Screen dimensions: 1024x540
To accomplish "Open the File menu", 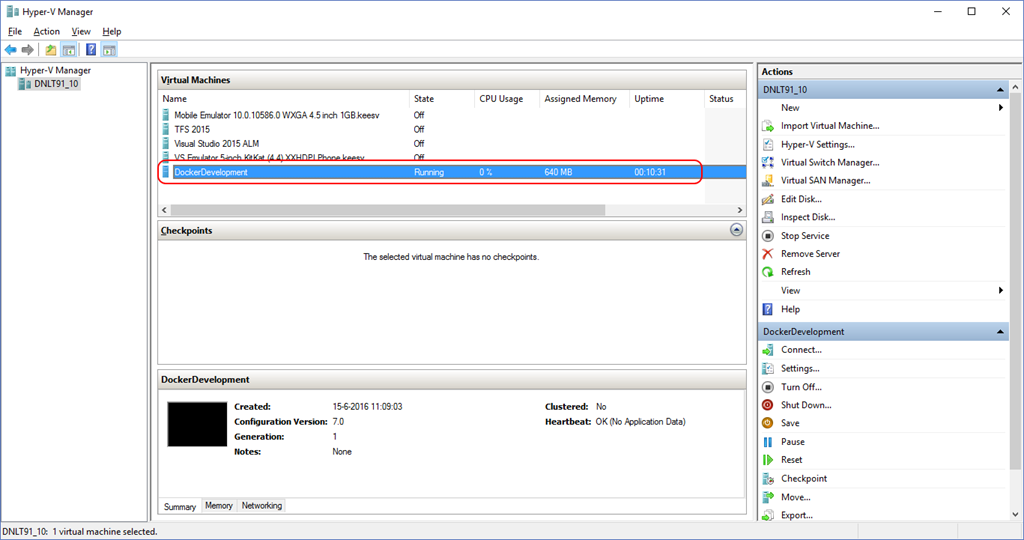I will [14, 31].
